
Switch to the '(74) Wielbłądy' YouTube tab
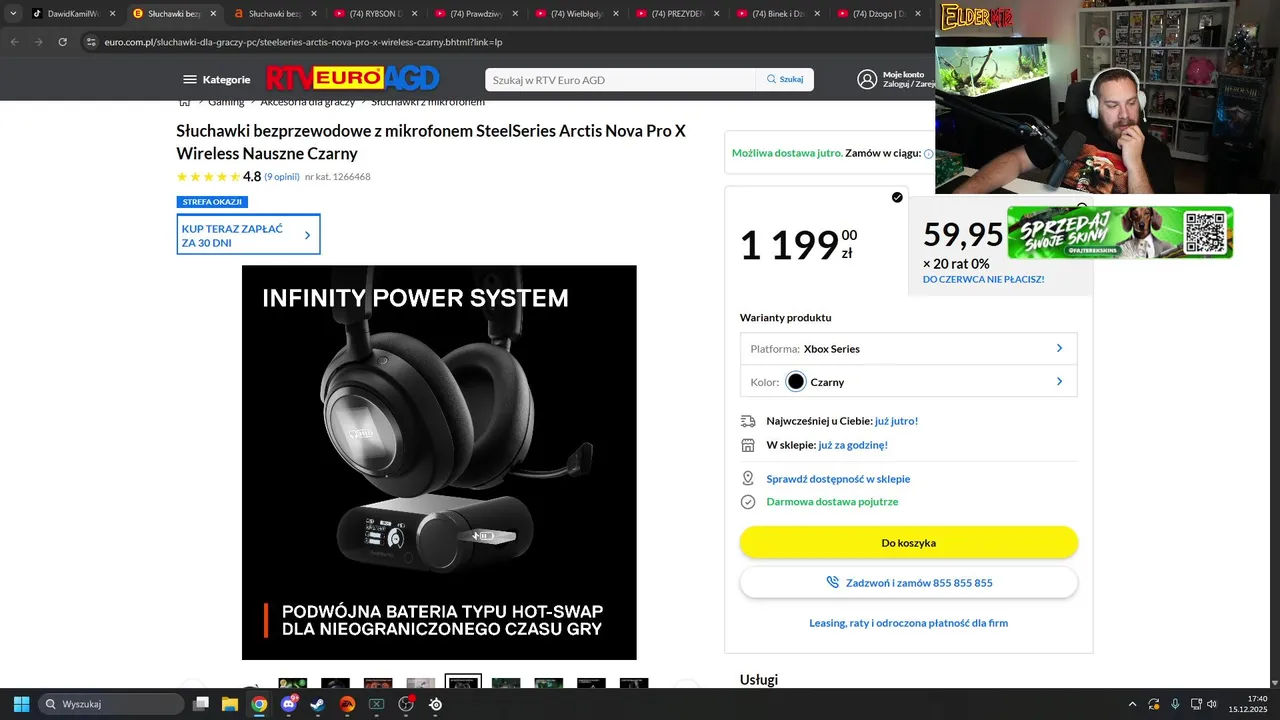tap(578, 14)
